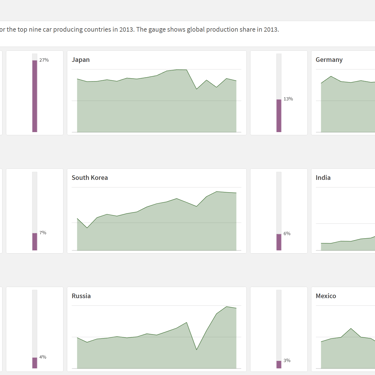The height and width of the screenshot is (375, 375).
Task: Click the 27% purple gauge bar
Action: [x=35, y=96]
